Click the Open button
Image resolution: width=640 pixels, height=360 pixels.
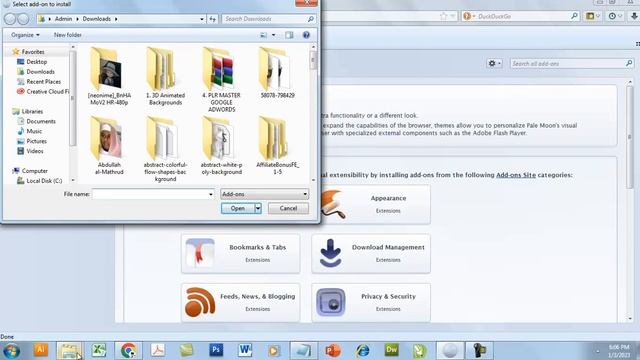[x=238, y=209]
